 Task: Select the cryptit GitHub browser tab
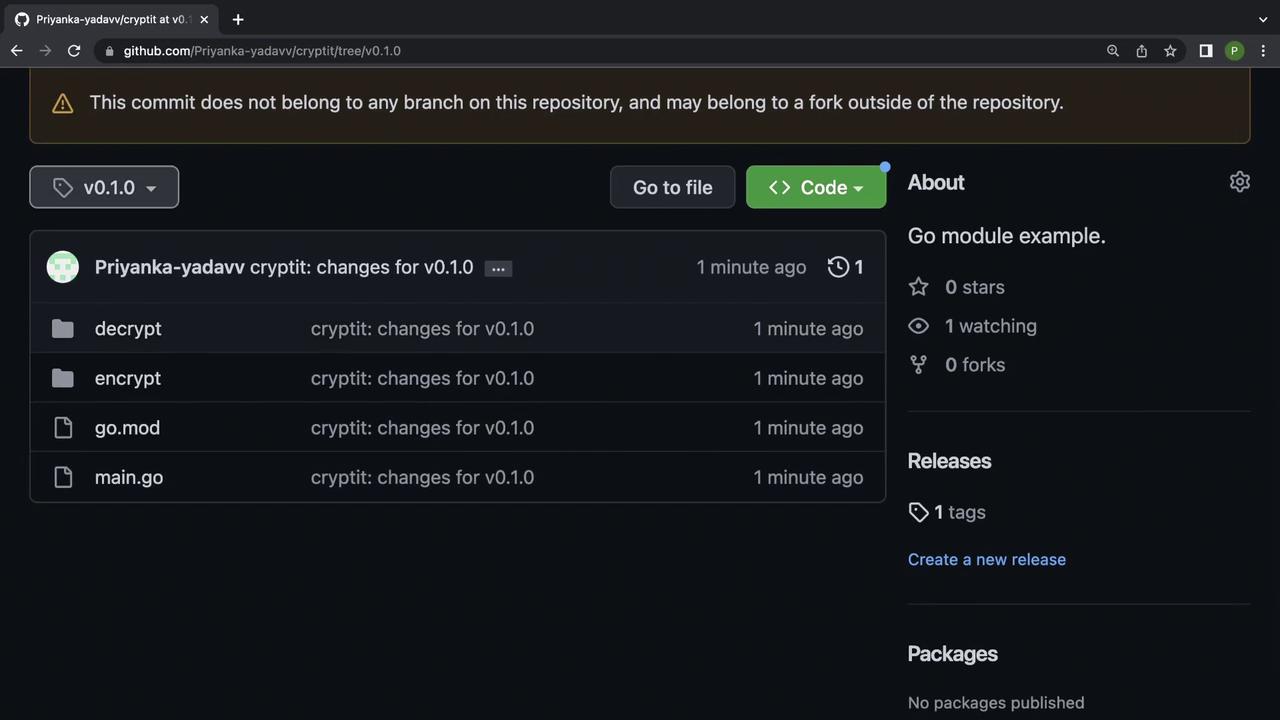tap(110, 19)
